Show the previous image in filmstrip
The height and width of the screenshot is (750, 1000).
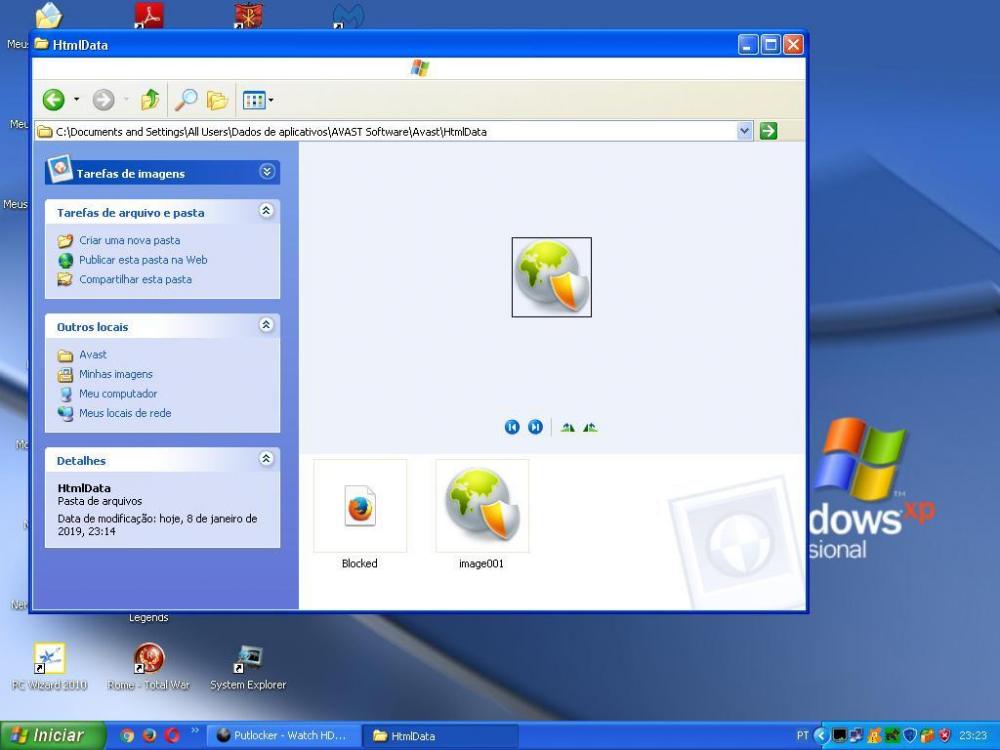(x=512, y=427)
